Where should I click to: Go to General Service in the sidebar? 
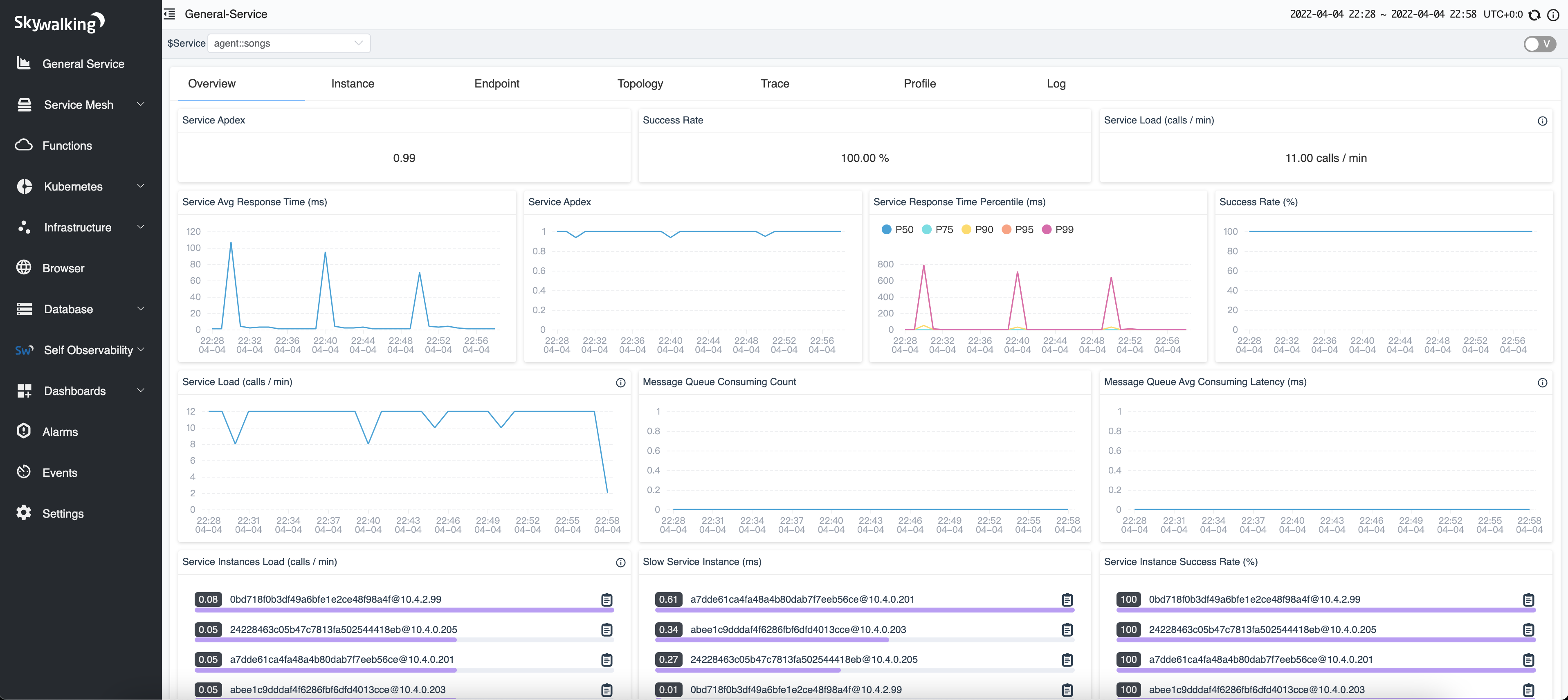83,64
